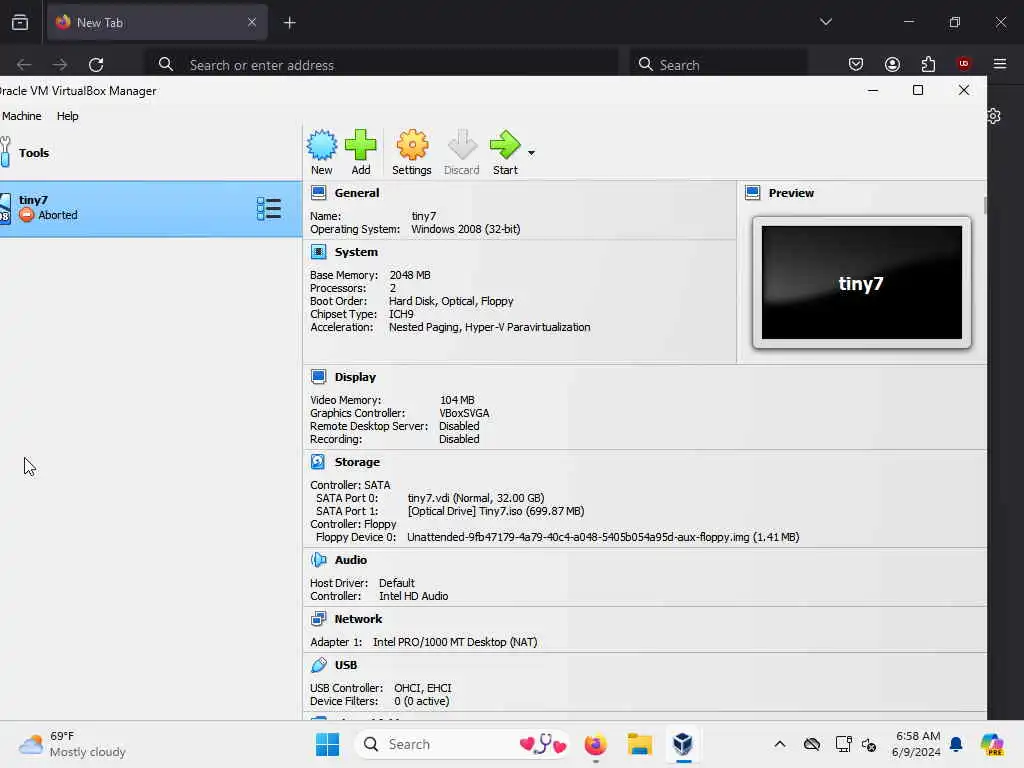Open Copilot preview icon in taskbar

(992, 744)
